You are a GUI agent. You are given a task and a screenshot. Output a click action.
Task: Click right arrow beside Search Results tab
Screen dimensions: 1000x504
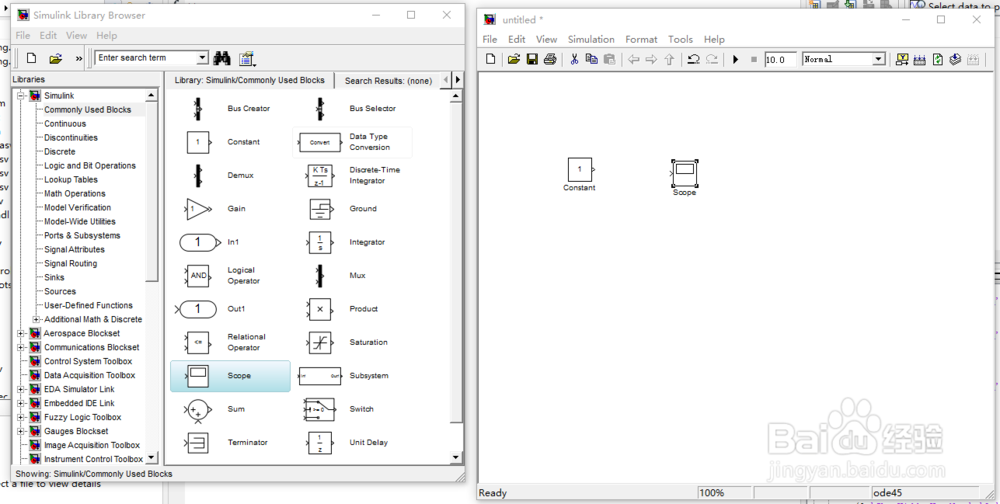tap(457, 80)
